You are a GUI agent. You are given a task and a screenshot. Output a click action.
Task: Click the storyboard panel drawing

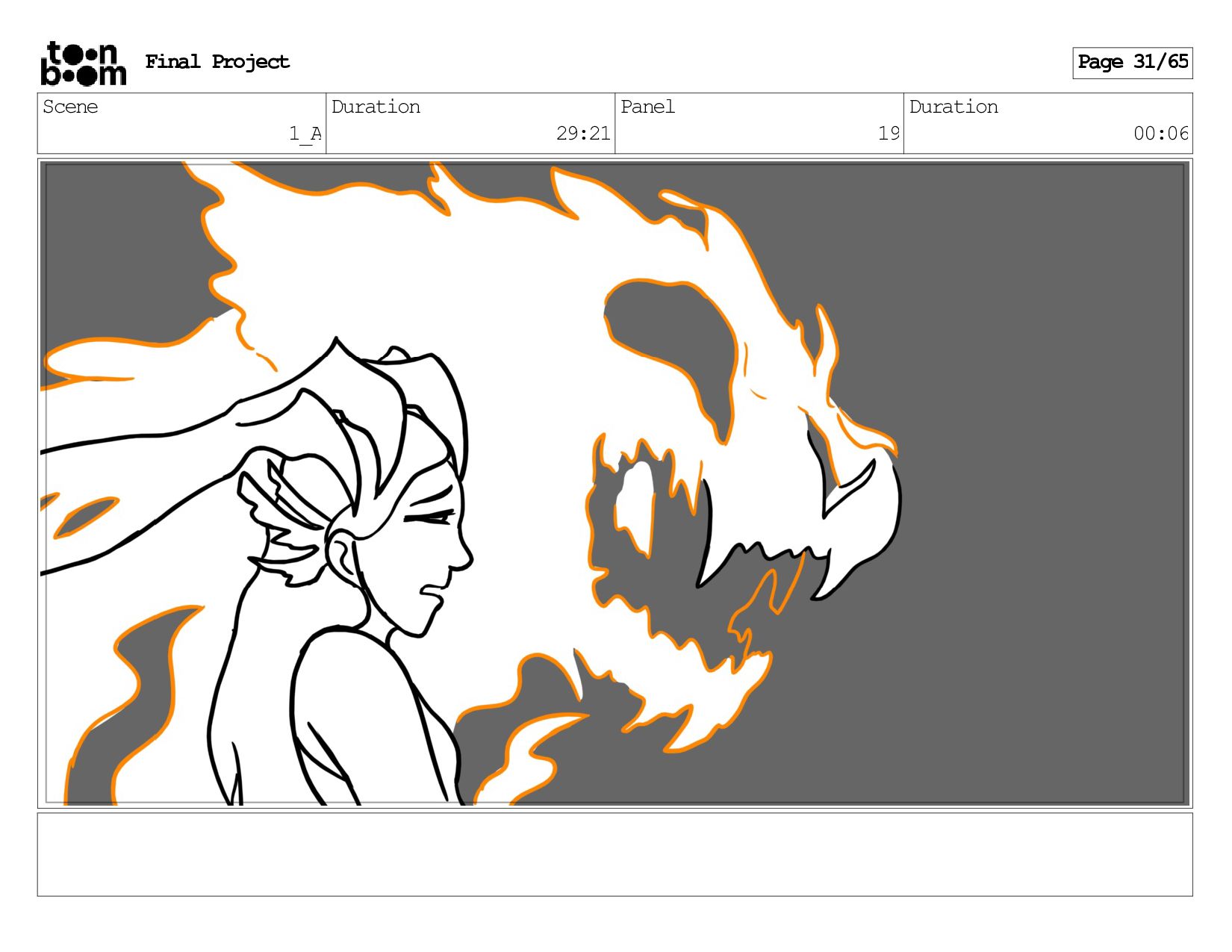(615, 483)
